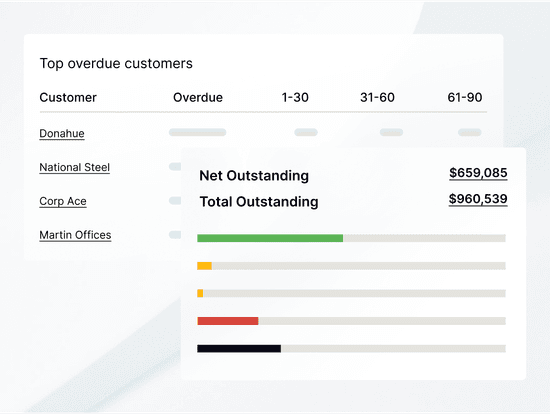Click the shortest orange progress bar
This screenshot has height=414, width=550.
pyautogui.click(x=200, y=293)
